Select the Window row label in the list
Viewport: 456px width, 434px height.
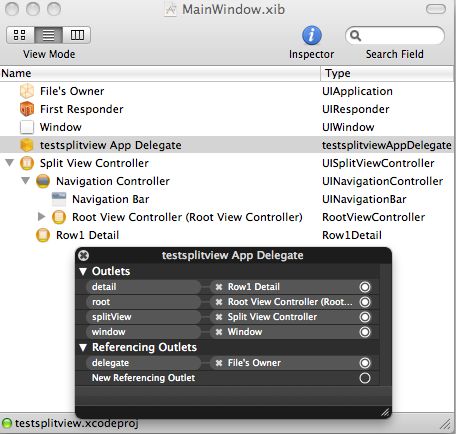(x=61, y=127)
